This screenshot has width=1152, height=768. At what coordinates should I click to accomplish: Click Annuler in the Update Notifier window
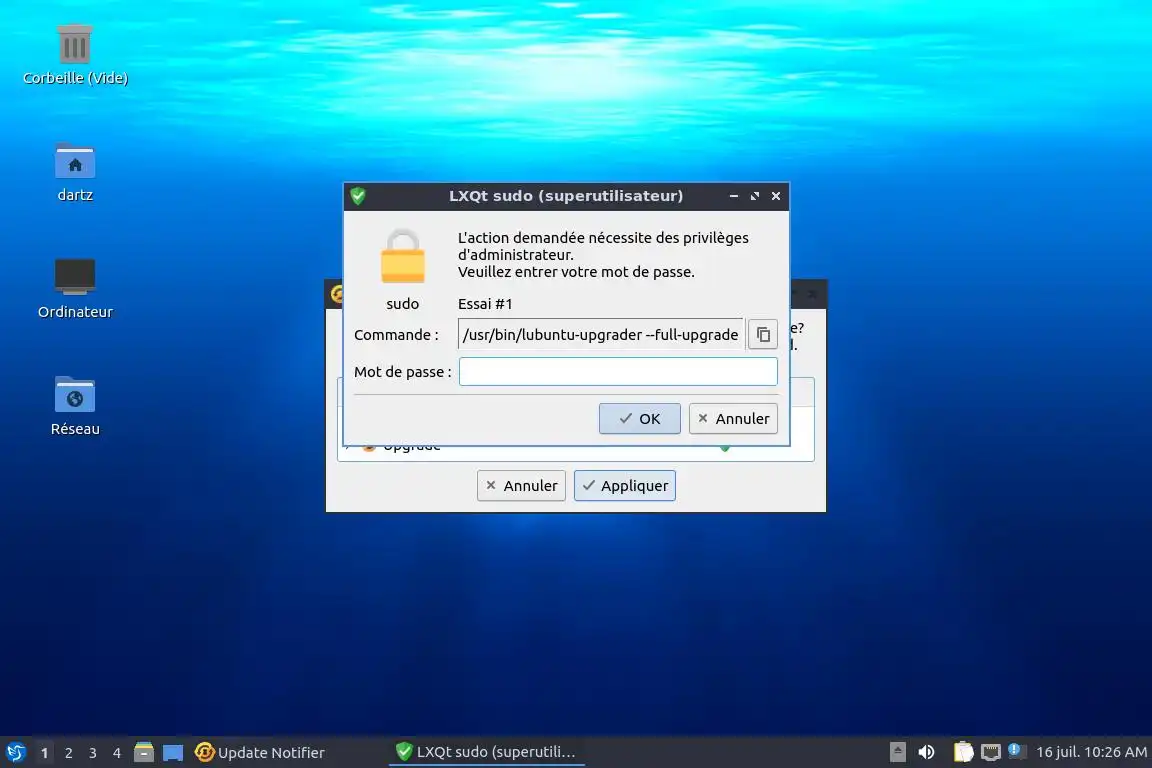521,486
